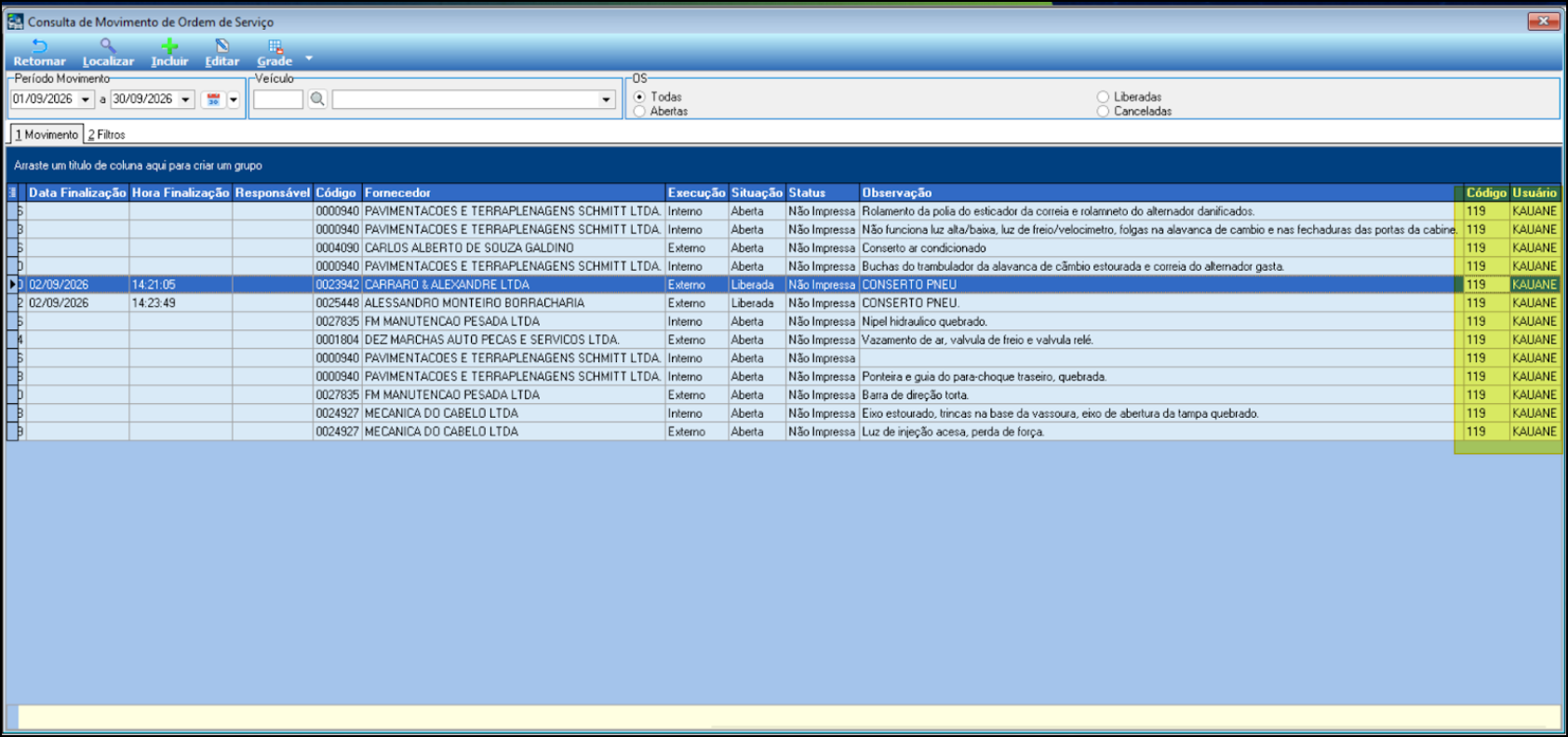Click the Veículo magnifier search icon
This screenshot has height=737, width=1568.
tap(317, 99)
